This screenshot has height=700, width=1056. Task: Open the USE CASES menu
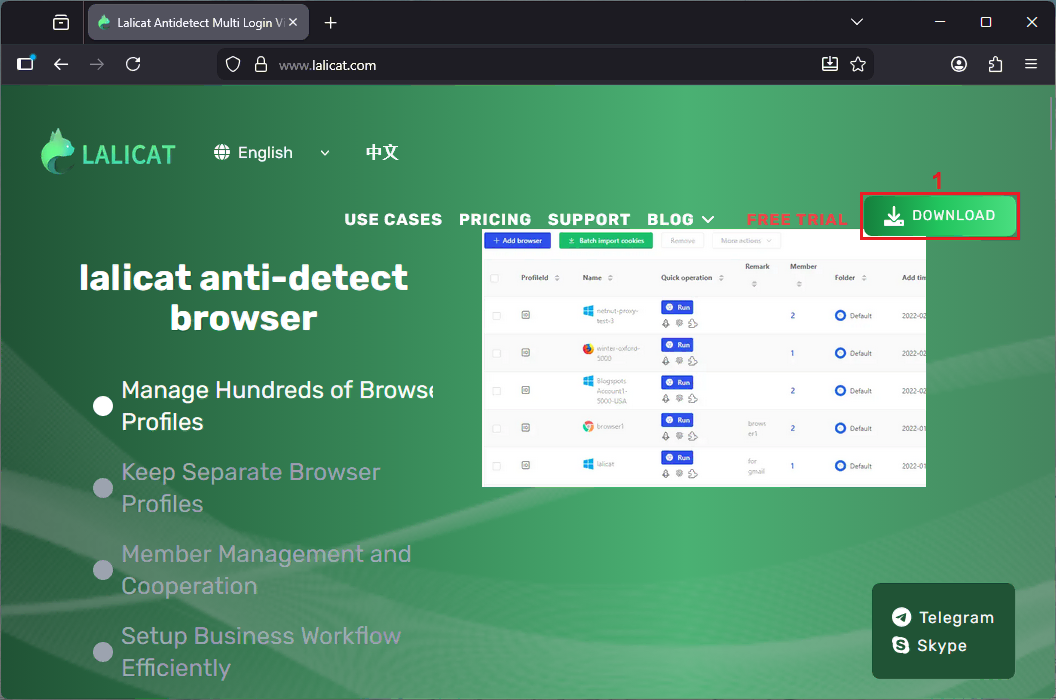[x=393, y=220]
